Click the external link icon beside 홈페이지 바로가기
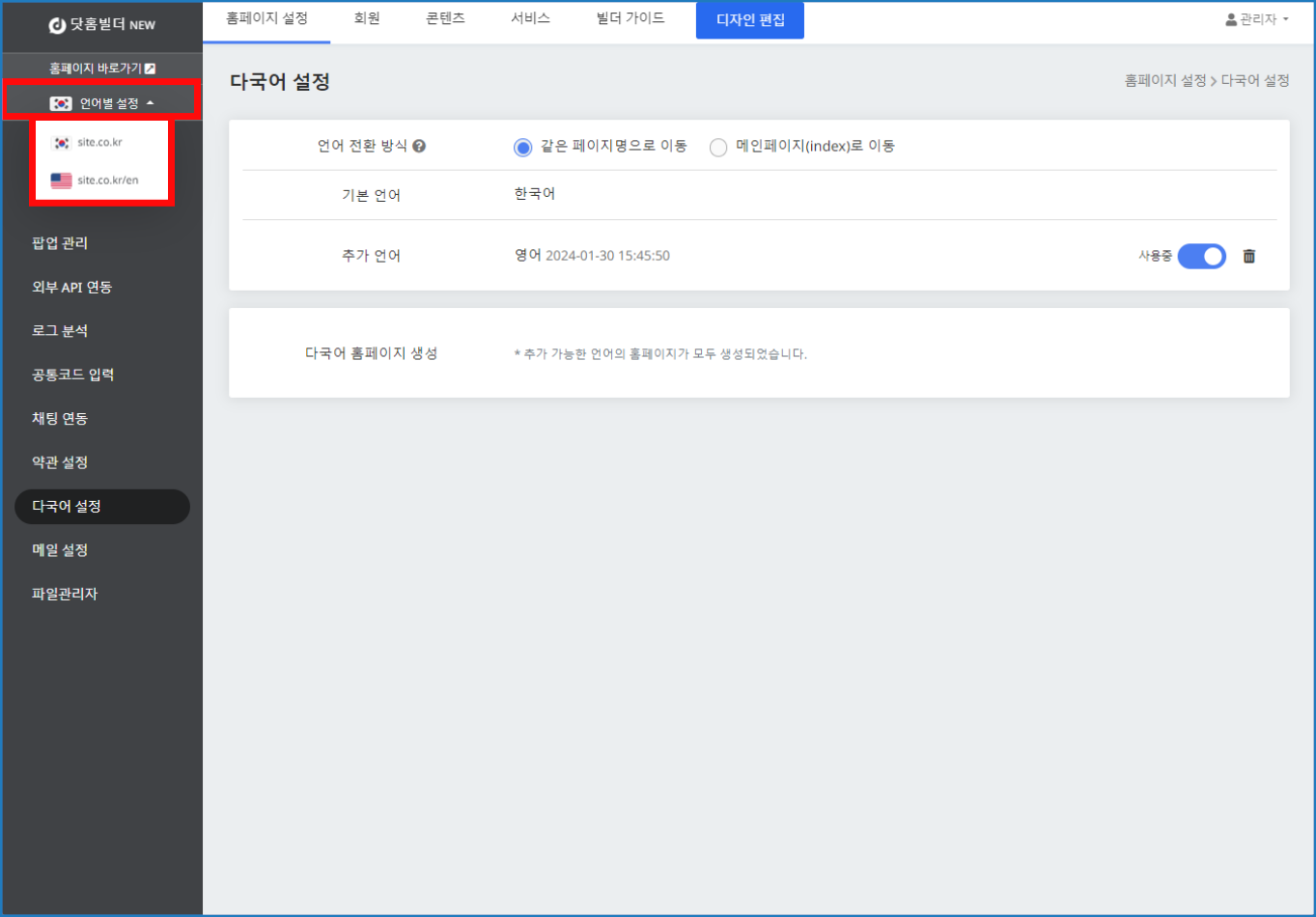1316x917 pixels. point(150,69)
